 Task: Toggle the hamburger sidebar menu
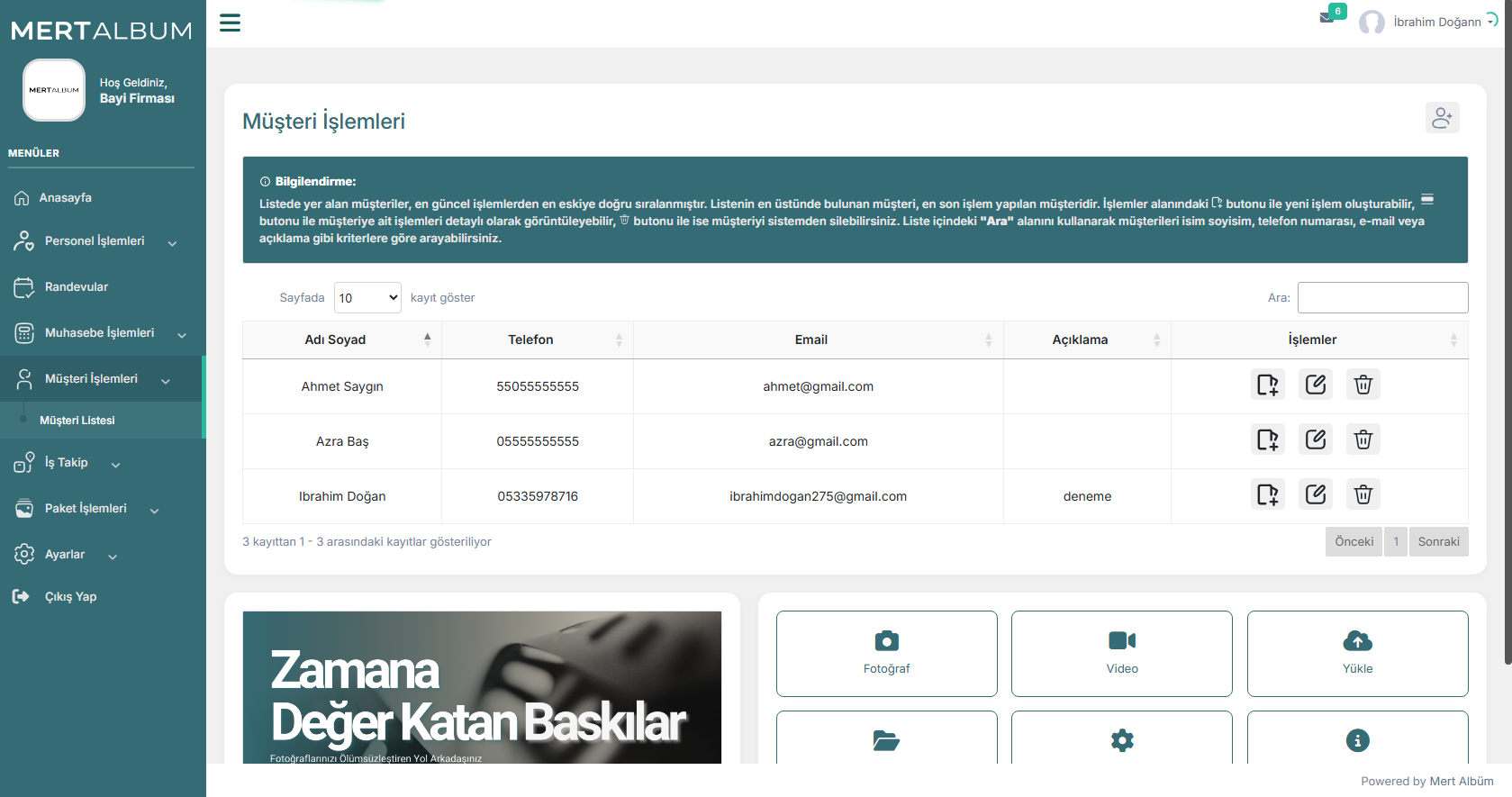[231, 23]
